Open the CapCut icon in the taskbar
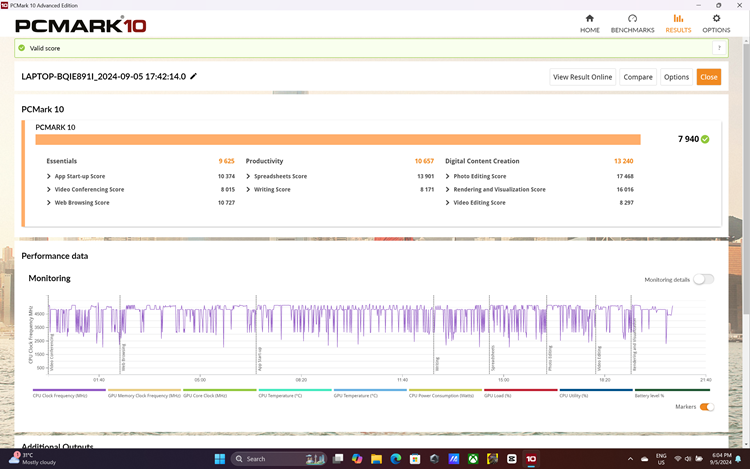Screen dimensions: 750x469 pyautogui.click(x=511, y=459)
